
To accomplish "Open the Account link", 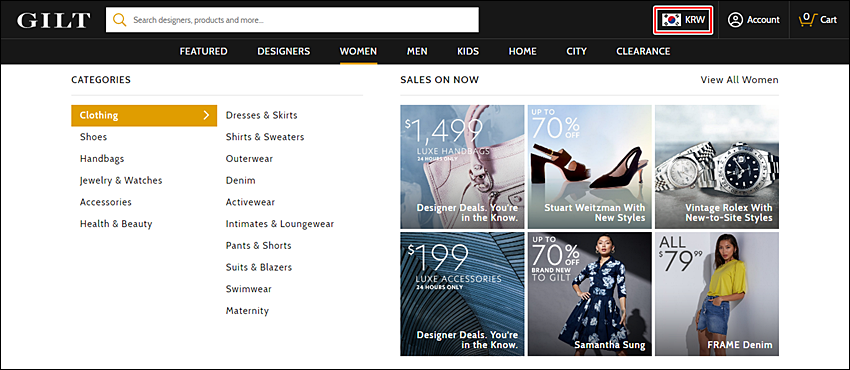I will click(754, 20).
